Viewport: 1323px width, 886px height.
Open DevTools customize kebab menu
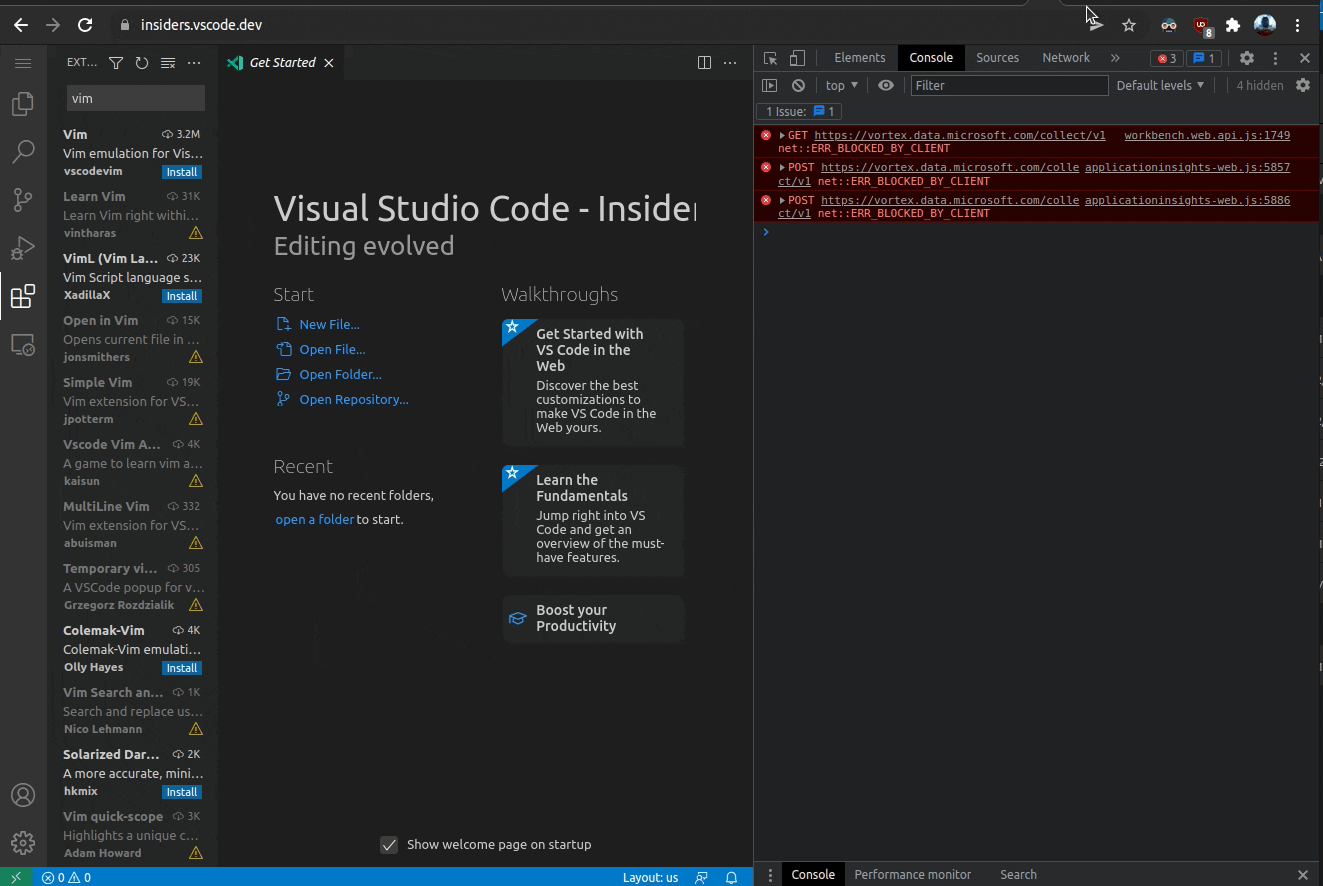point(1275,58)
